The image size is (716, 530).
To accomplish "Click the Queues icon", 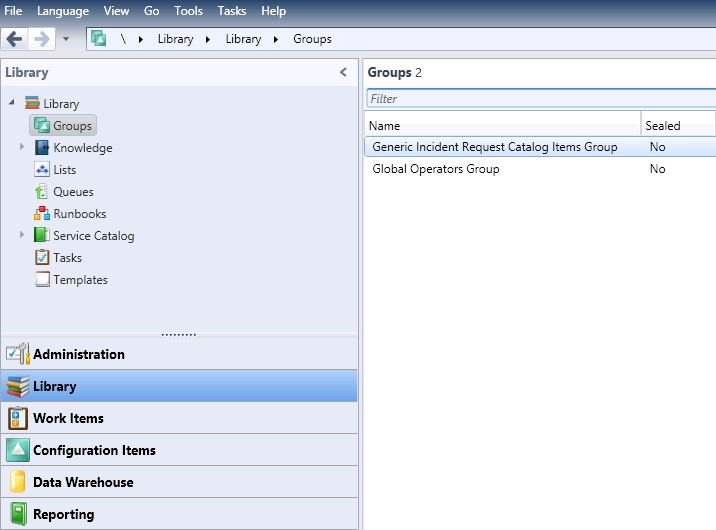I will pos(42,191).
